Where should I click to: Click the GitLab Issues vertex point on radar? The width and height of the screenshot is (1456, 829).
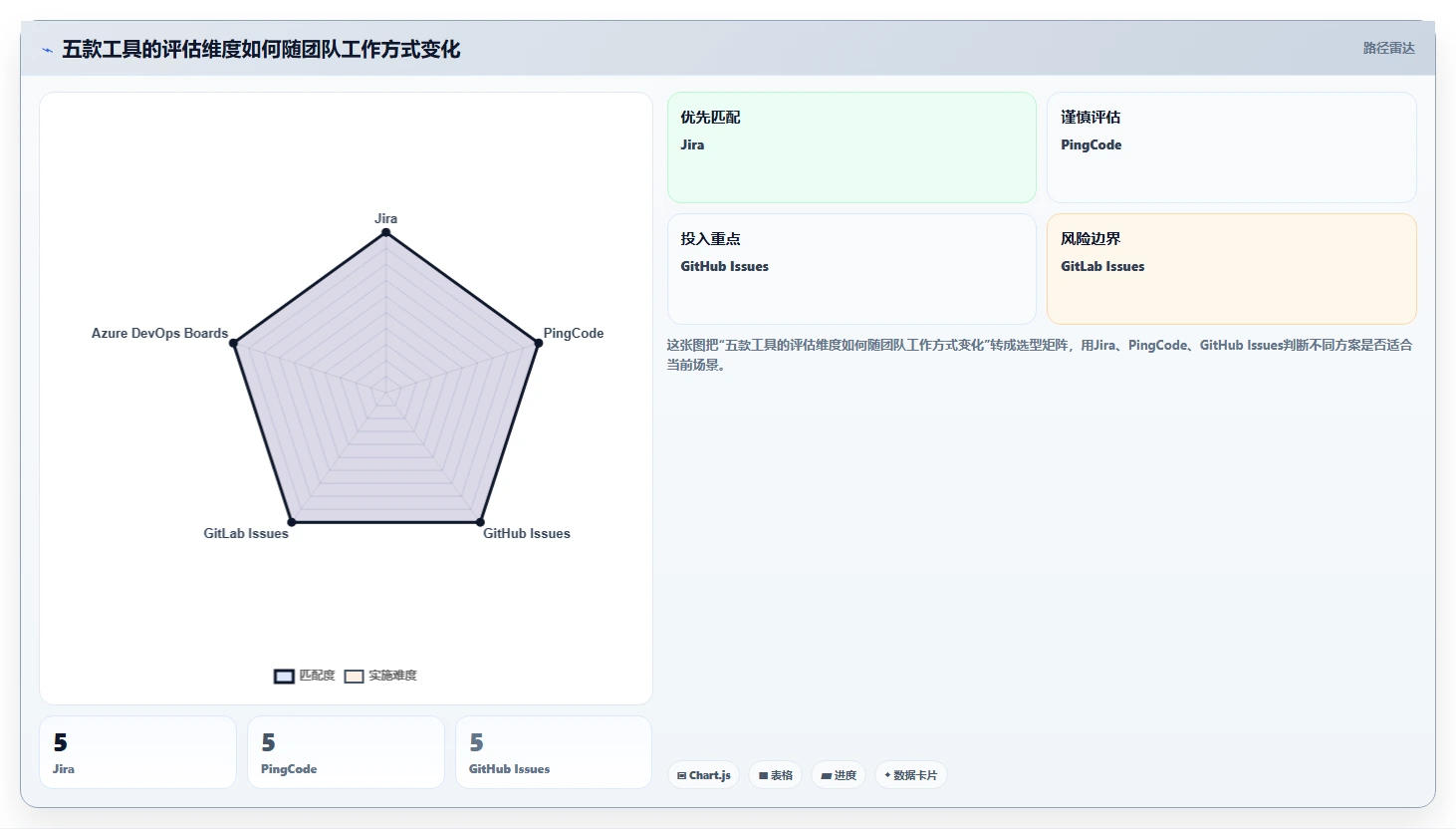[x=292, y=521]
